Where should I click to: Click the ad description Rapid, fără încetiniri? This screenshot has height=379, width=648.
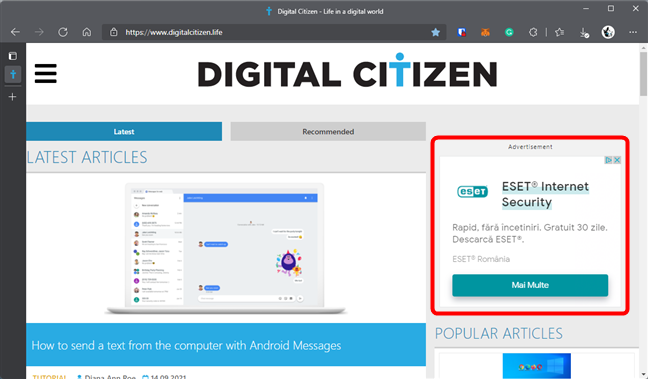530,233
